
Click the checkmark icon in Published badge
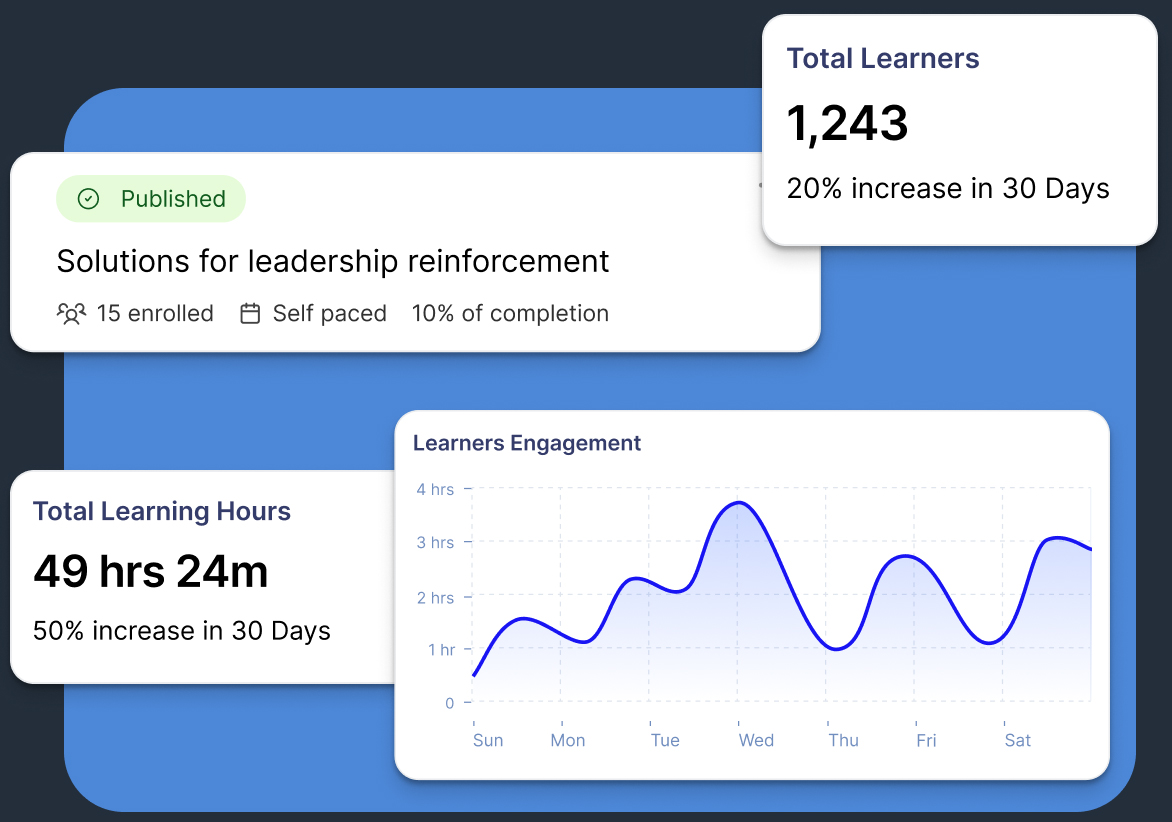tap(89, 199)
